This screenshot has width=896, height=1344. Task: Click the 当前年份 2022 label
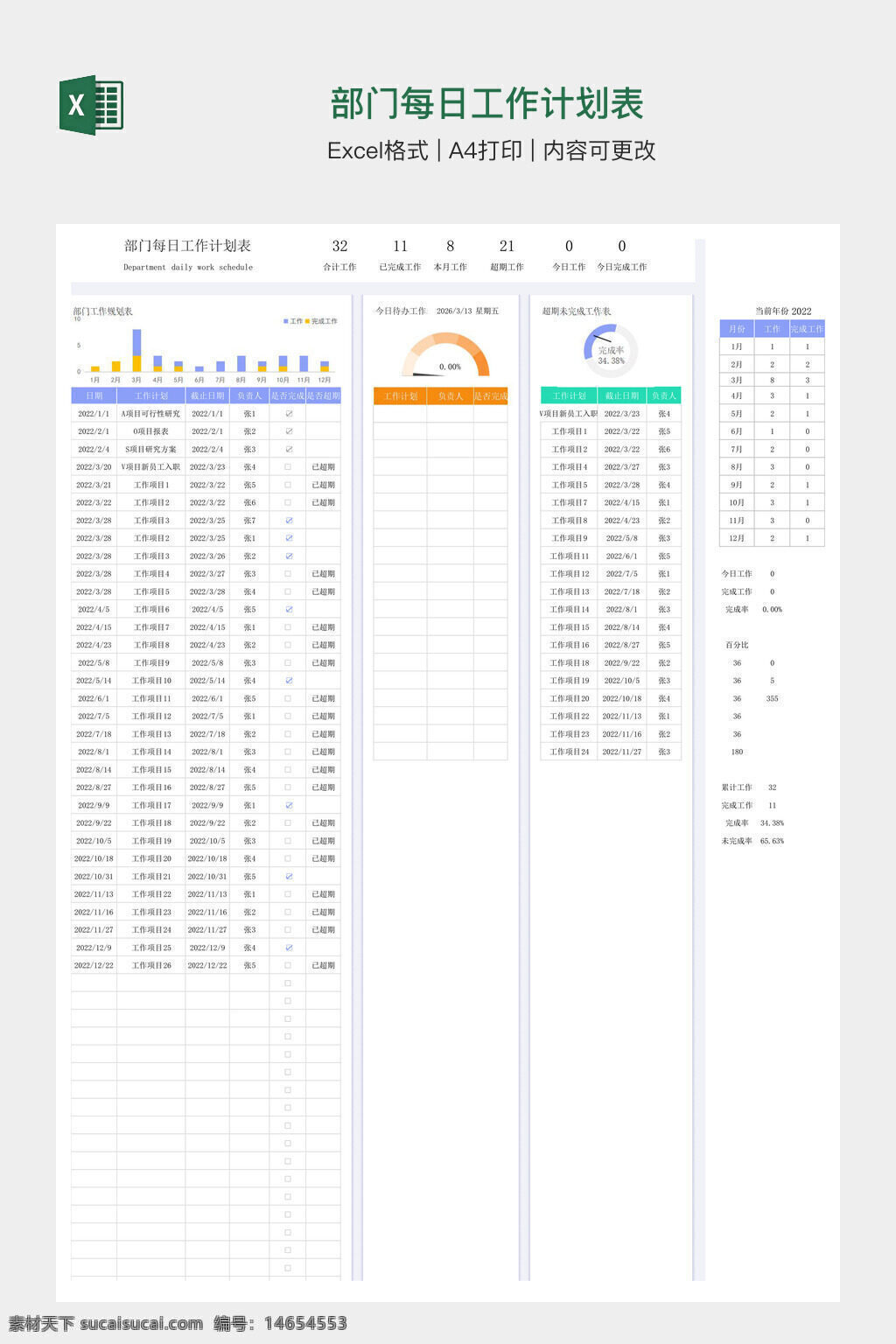(783, 311)
